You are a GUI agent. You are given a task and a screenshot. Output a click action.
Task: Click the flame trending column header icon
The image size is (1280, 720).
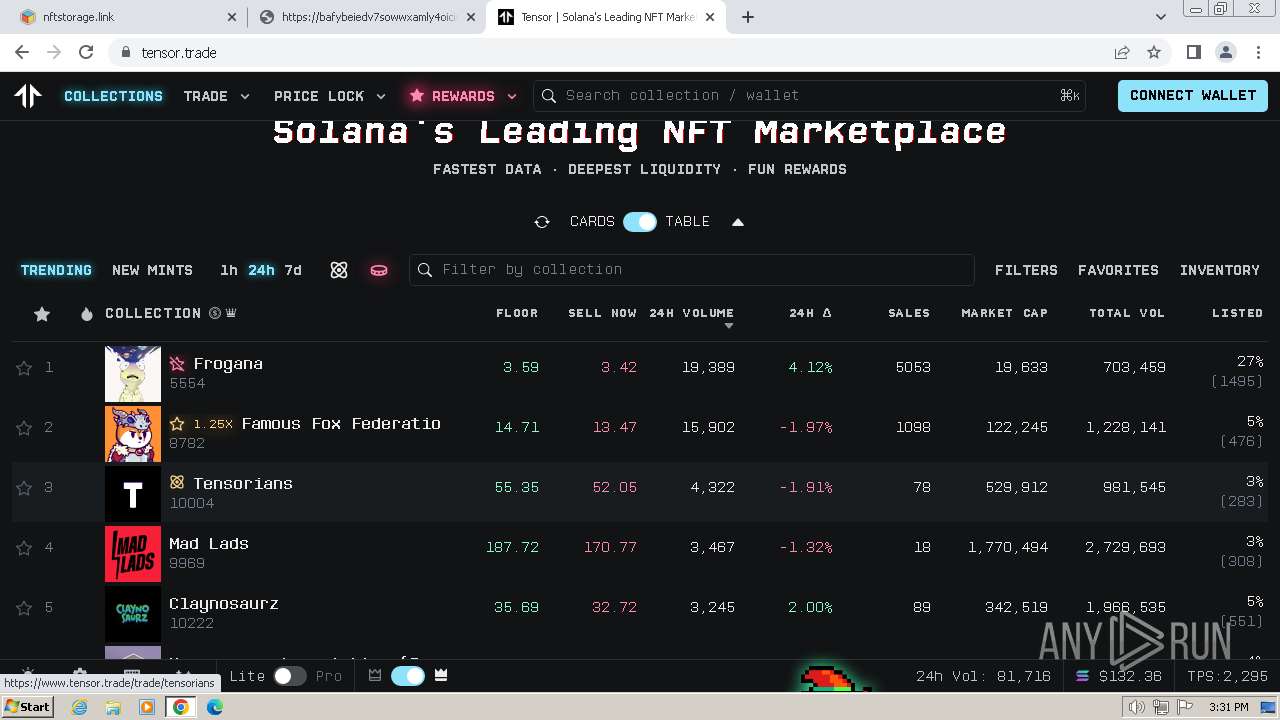[87, 314]
